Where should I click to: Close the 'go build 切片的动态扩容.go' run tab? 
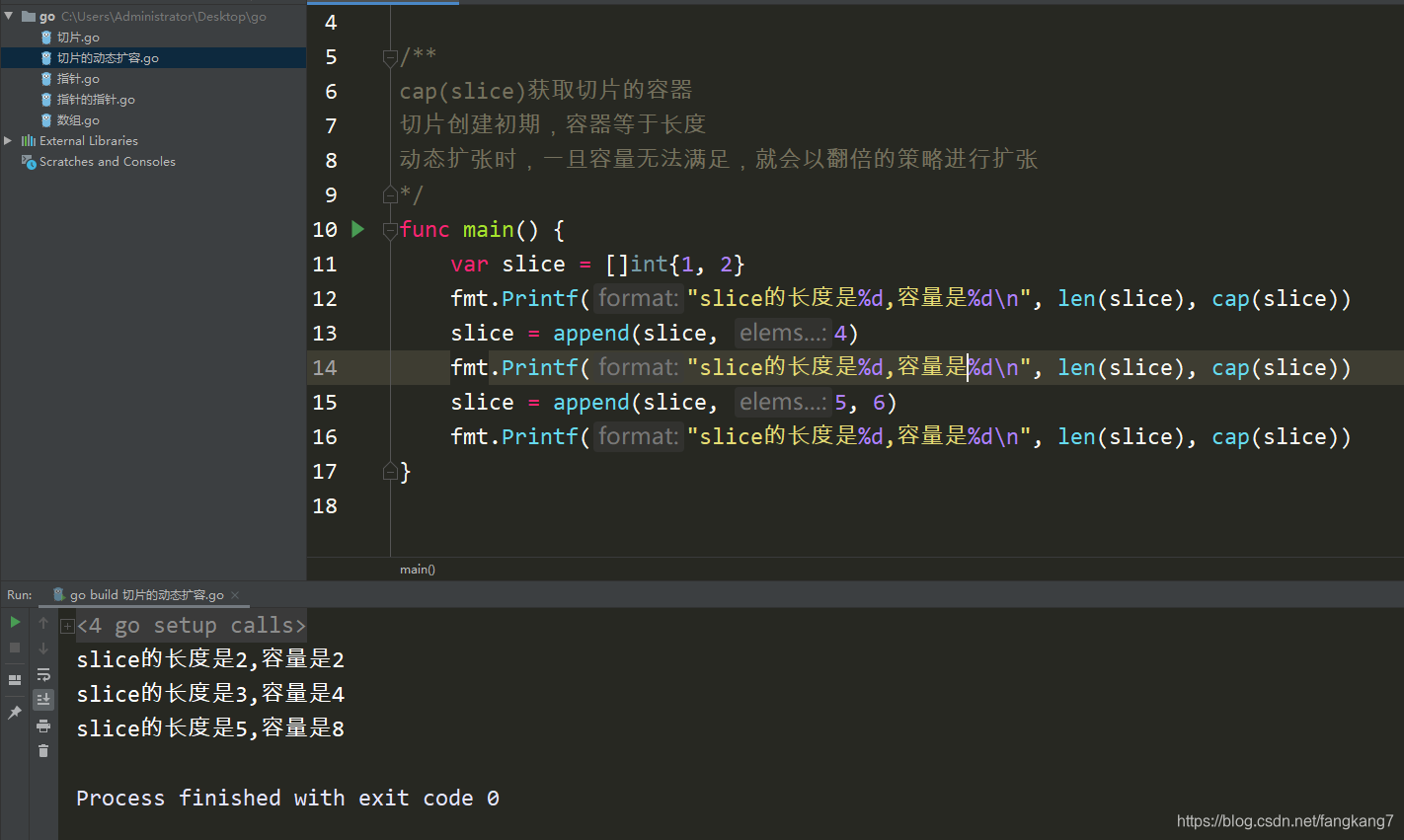click(x=235, y=595)
